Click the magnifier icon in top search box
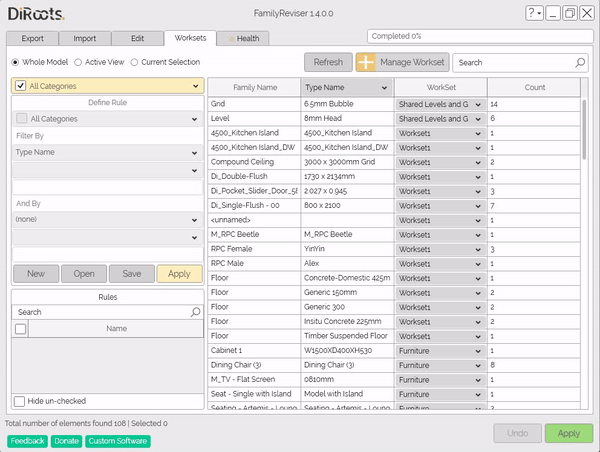600x452 pixels. [579, 62]
